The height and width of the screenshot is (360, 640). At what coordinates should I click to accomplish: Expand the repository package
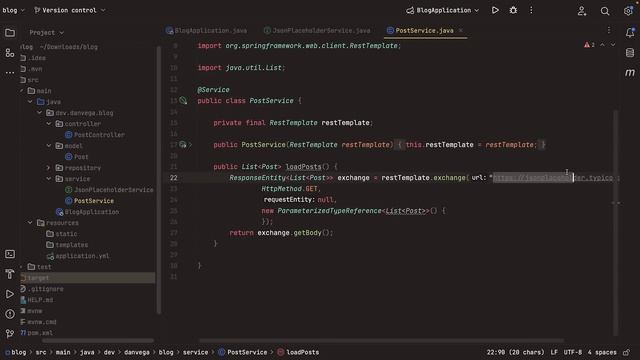coord(49,168)
